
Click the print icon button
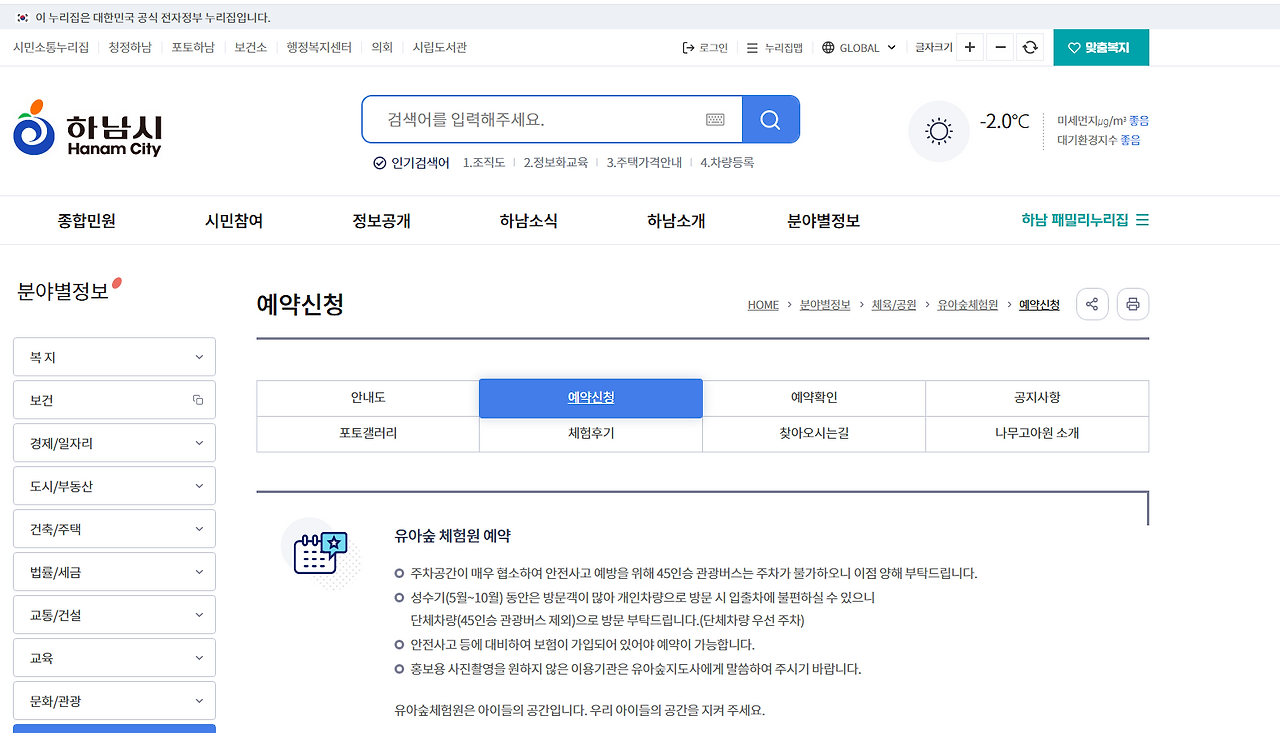coord(1133,304)
